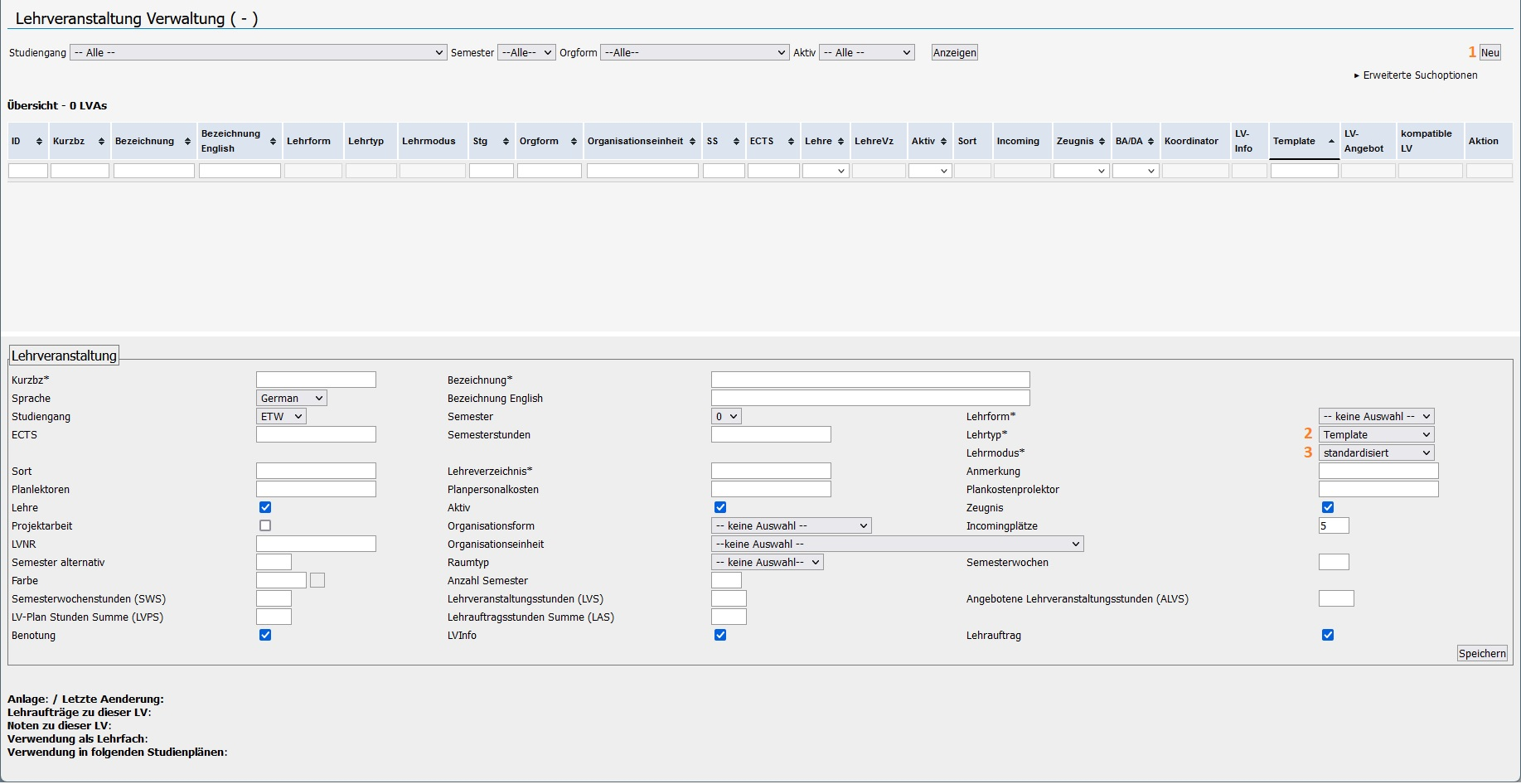Viewport: 1521px width, 784px height.
Task: Open the Lehrmodus dropdown showing standardisiert
Action: [x=1376, y=452]
